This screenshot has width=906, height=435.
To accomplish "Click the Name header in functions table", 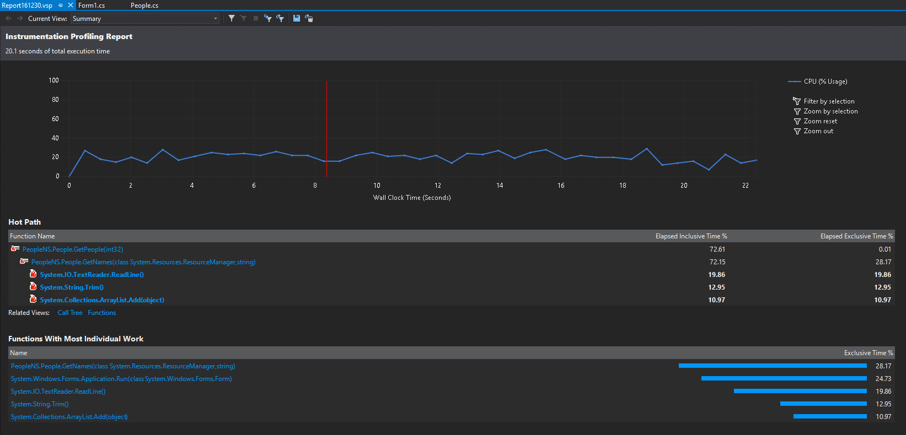I will pyautogui.click(x=18, y=352).
